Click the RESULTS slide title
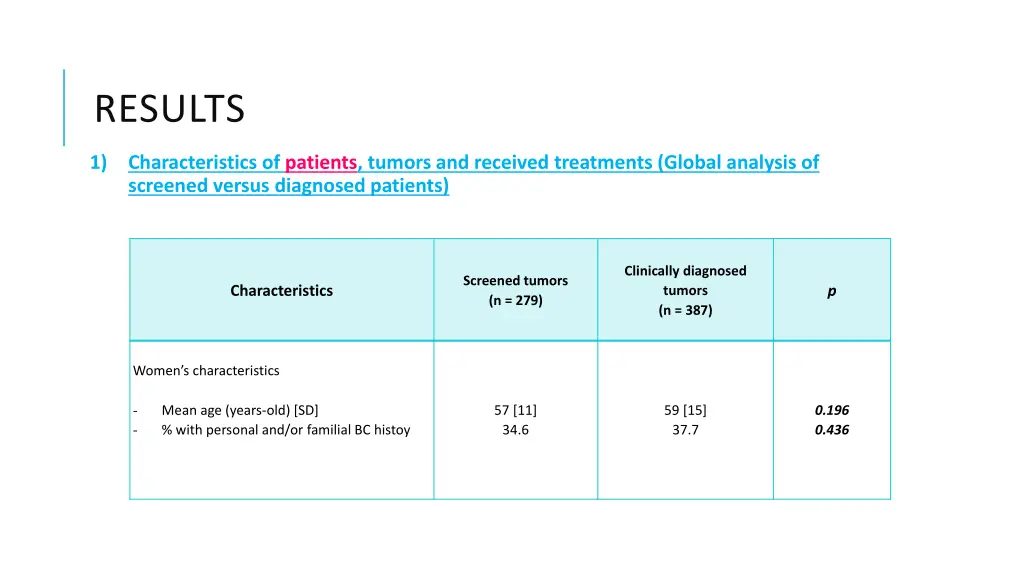 click(170, 108)
